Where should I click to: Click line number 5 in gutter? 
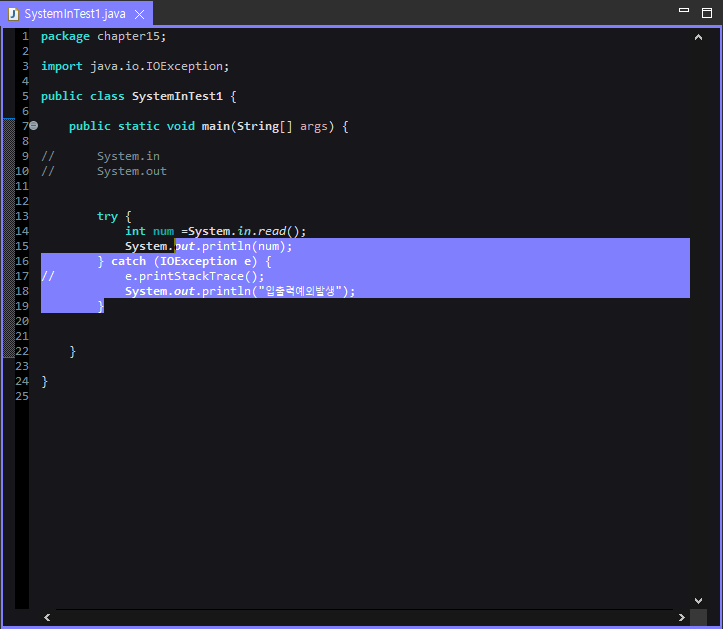(25, 96)
